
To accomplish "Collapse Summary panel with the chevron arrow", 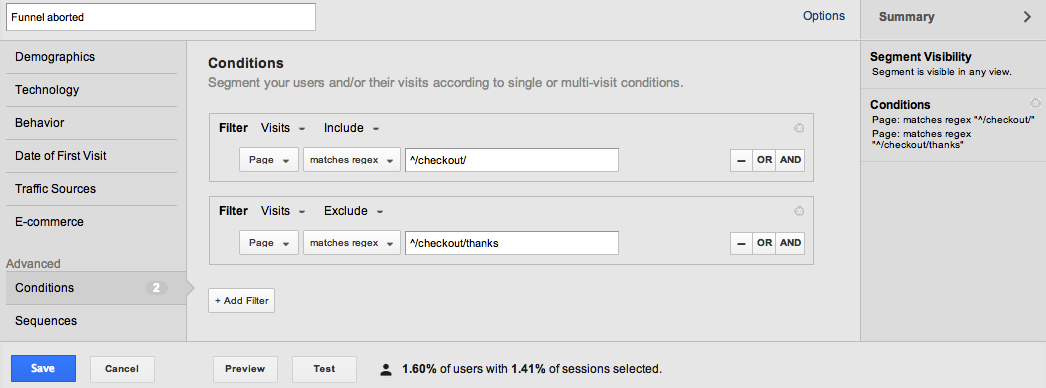I will tap(1027, 17).
